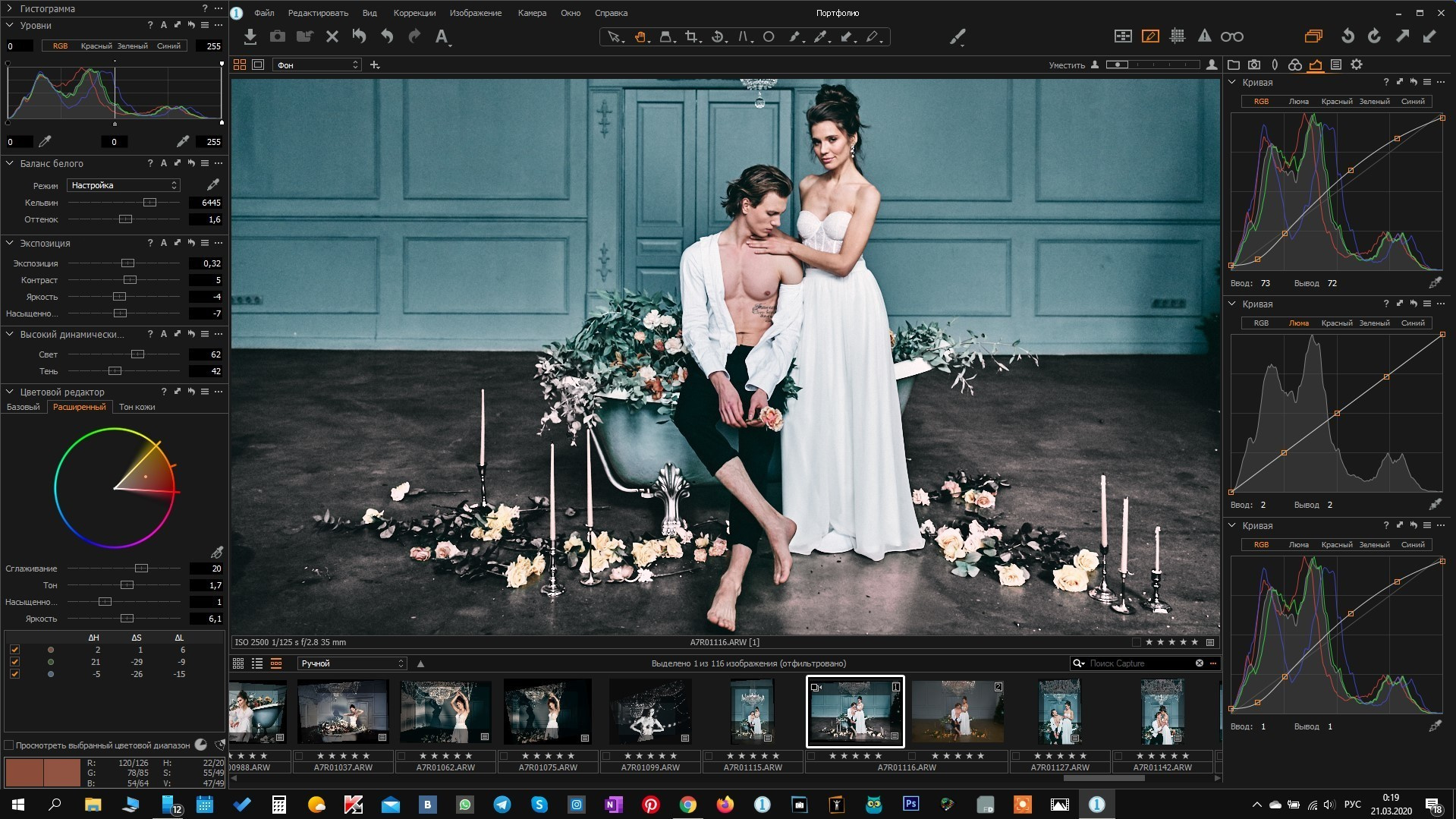Viewport: 1456px width, 819px height.
Task: Select the Pan hand cursor tool
Action: click(640, 36)
